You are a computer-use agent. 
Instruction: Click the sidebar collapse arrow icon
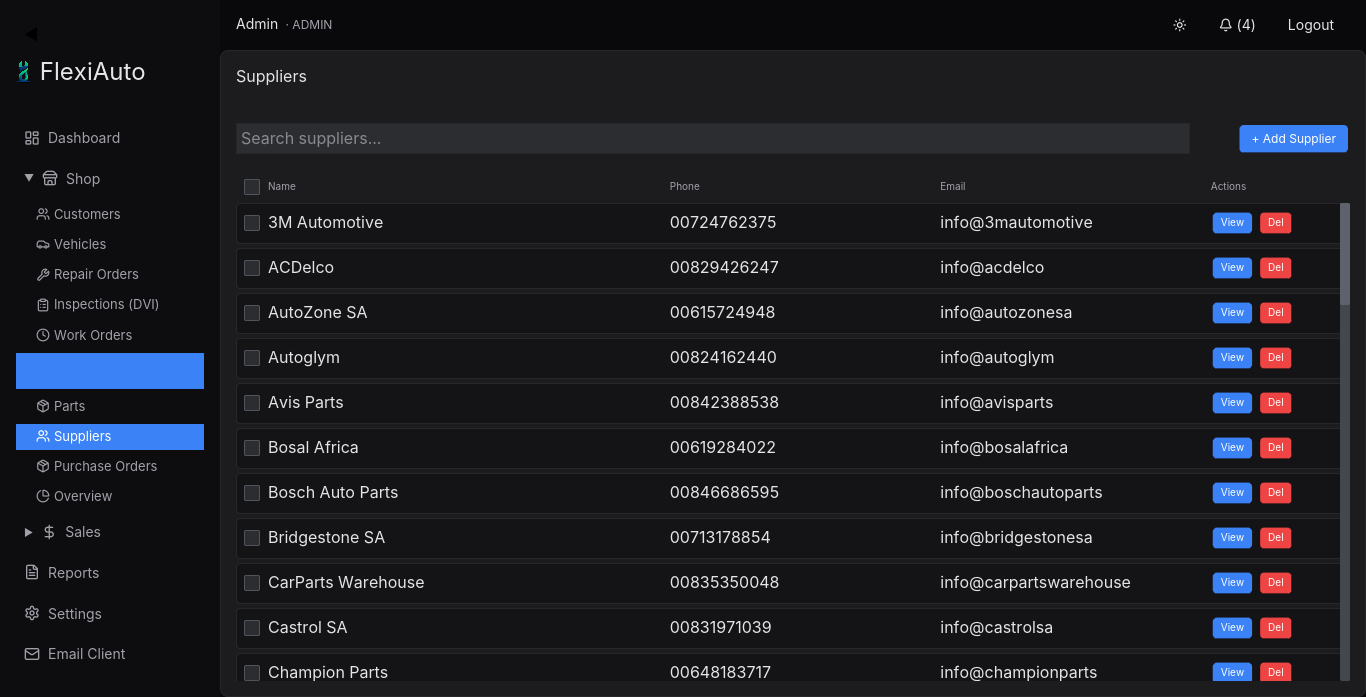coord(31,34)
